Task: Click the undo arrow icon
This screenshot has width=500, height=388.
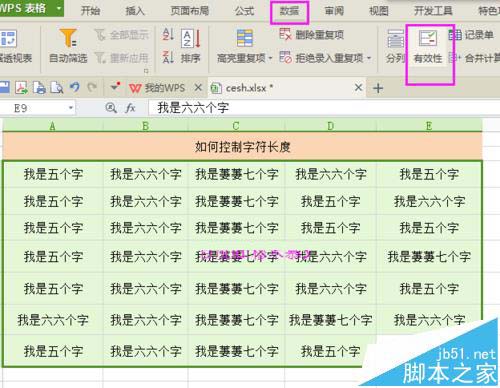Action: [x=75, y=87]
